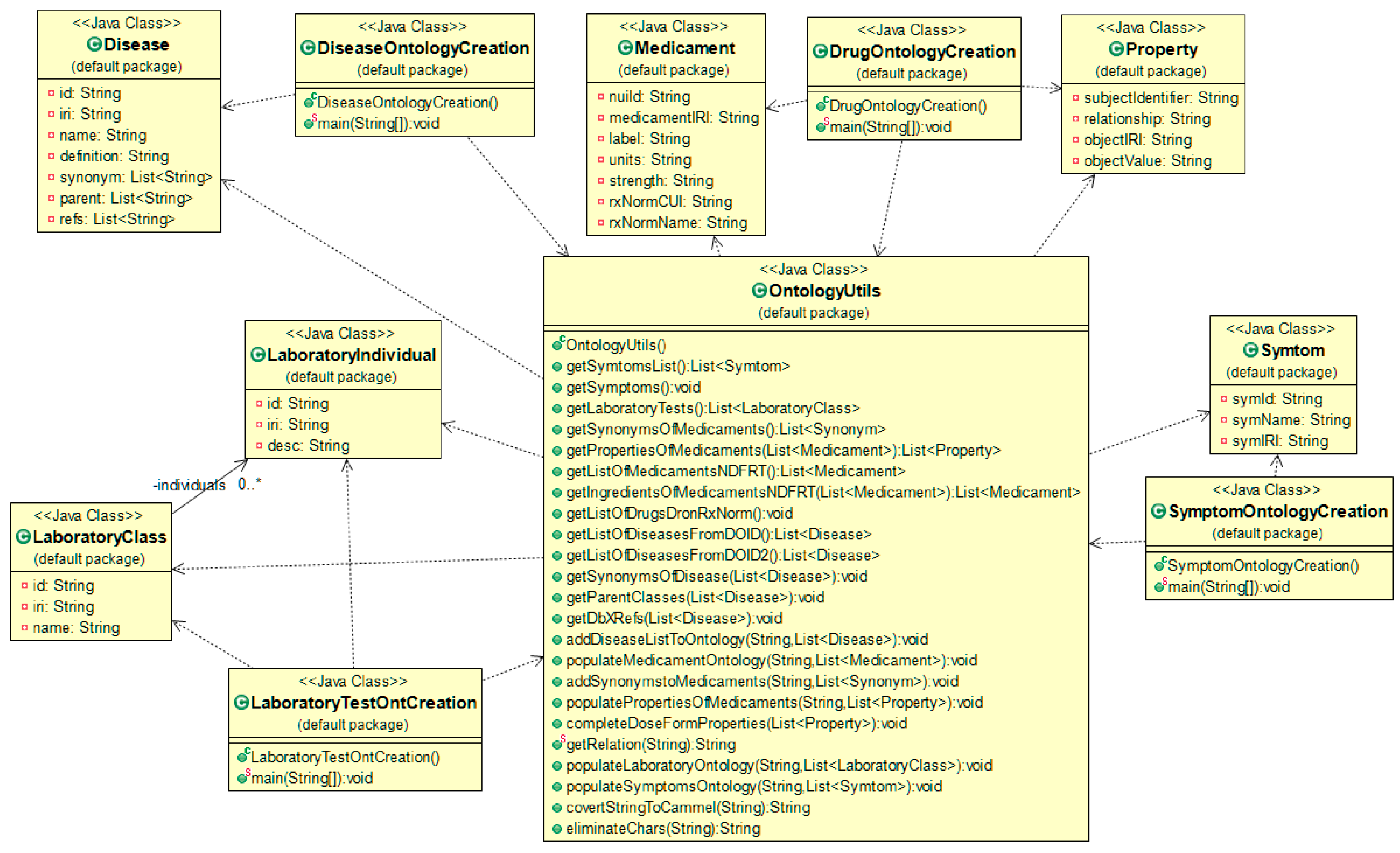The height and width of the screenshot is (853, 1400).
Task: Click the Symtom class icon
Action: [1250, 350]
